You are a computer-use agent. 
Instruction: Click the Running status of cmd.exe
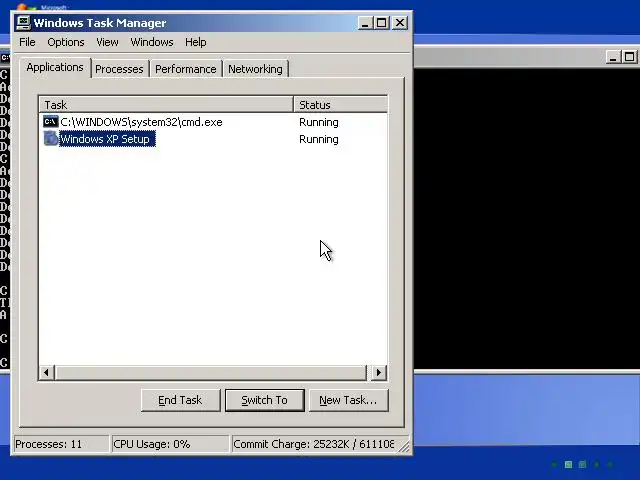(319, 122)
